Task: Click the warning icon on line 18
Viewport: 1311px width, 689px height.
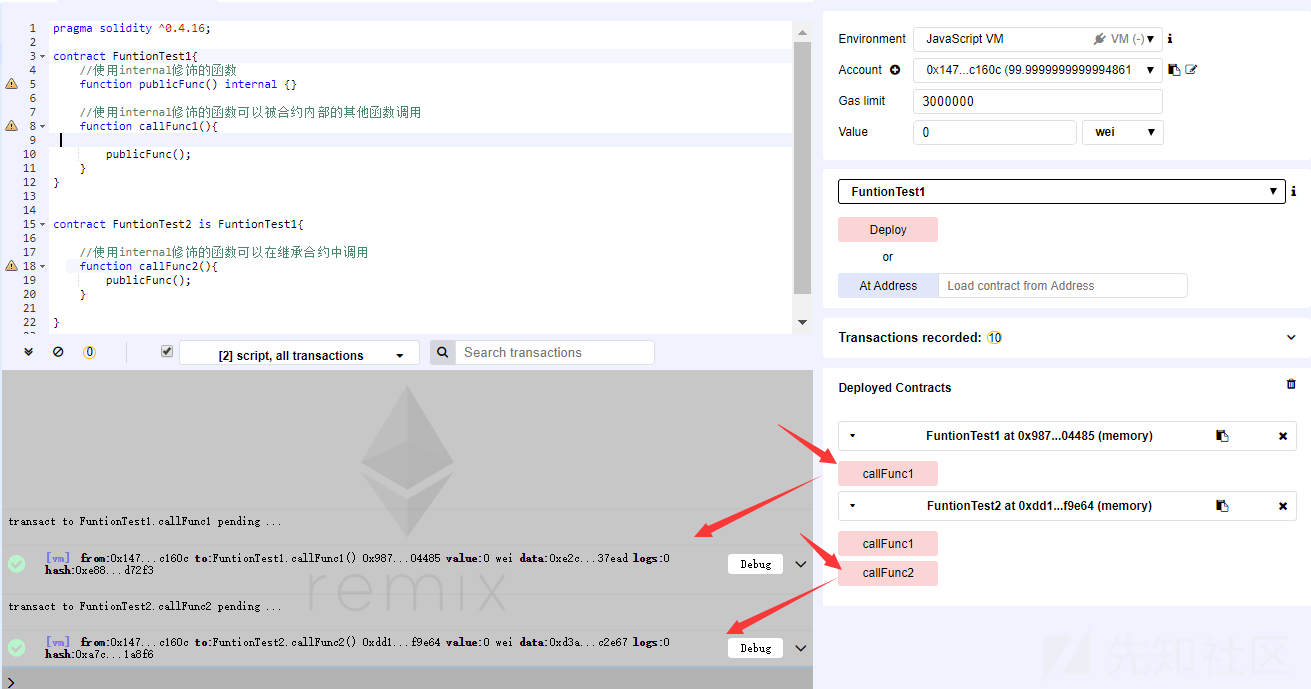Action: (x=12, y=266)
